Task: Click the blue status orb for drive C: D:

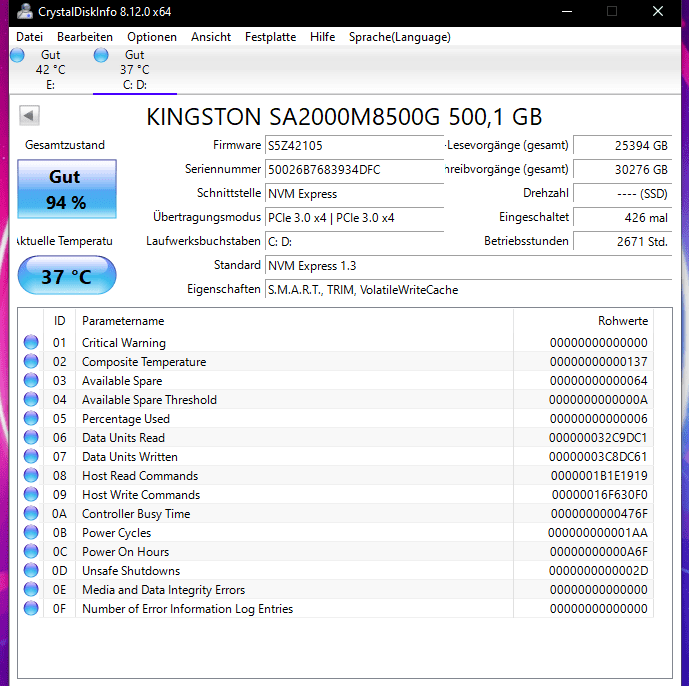Action: [x=101, y=55]
